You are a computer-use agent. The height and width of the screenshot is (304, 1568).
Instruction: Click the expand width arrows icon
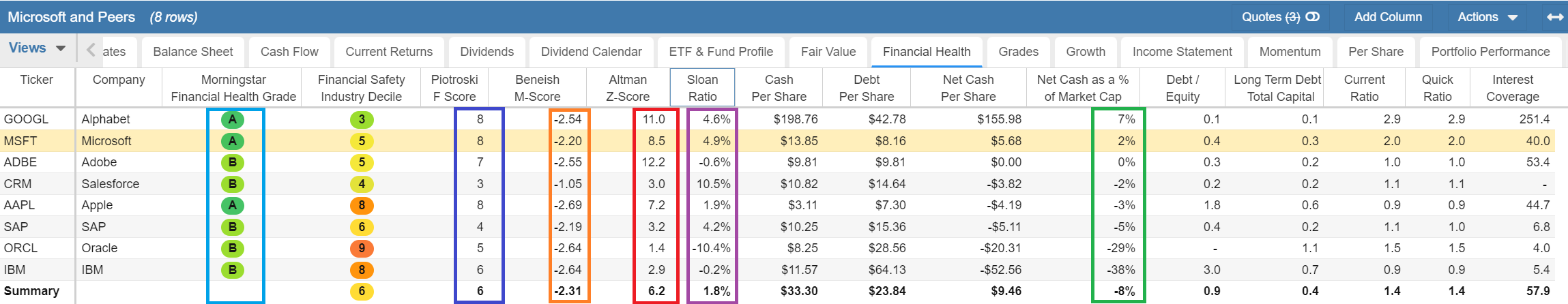pyautogui.click(x=1555, y=17)
